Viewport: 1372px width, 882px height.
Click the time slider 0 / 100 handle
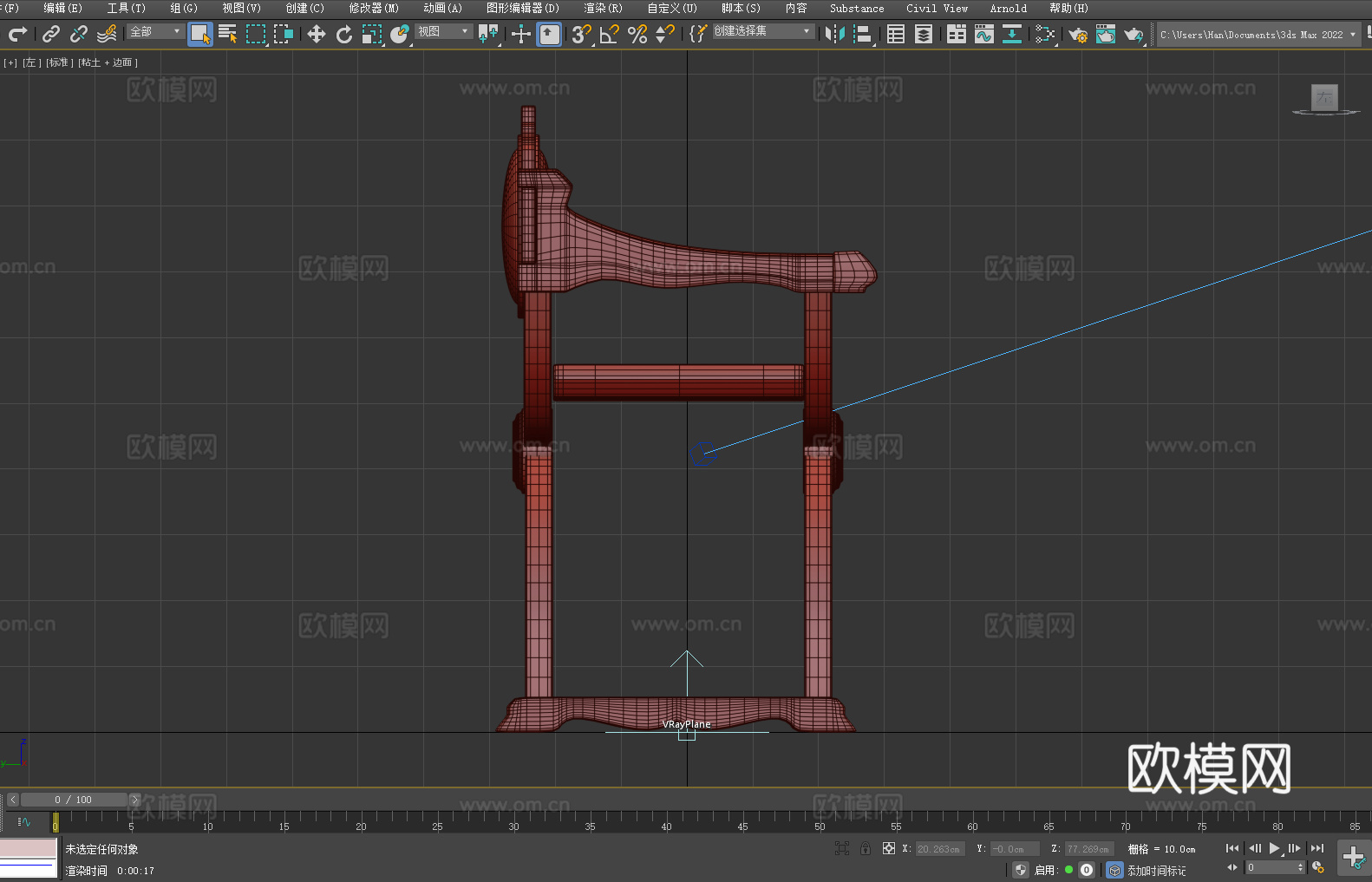pos(74,800)
